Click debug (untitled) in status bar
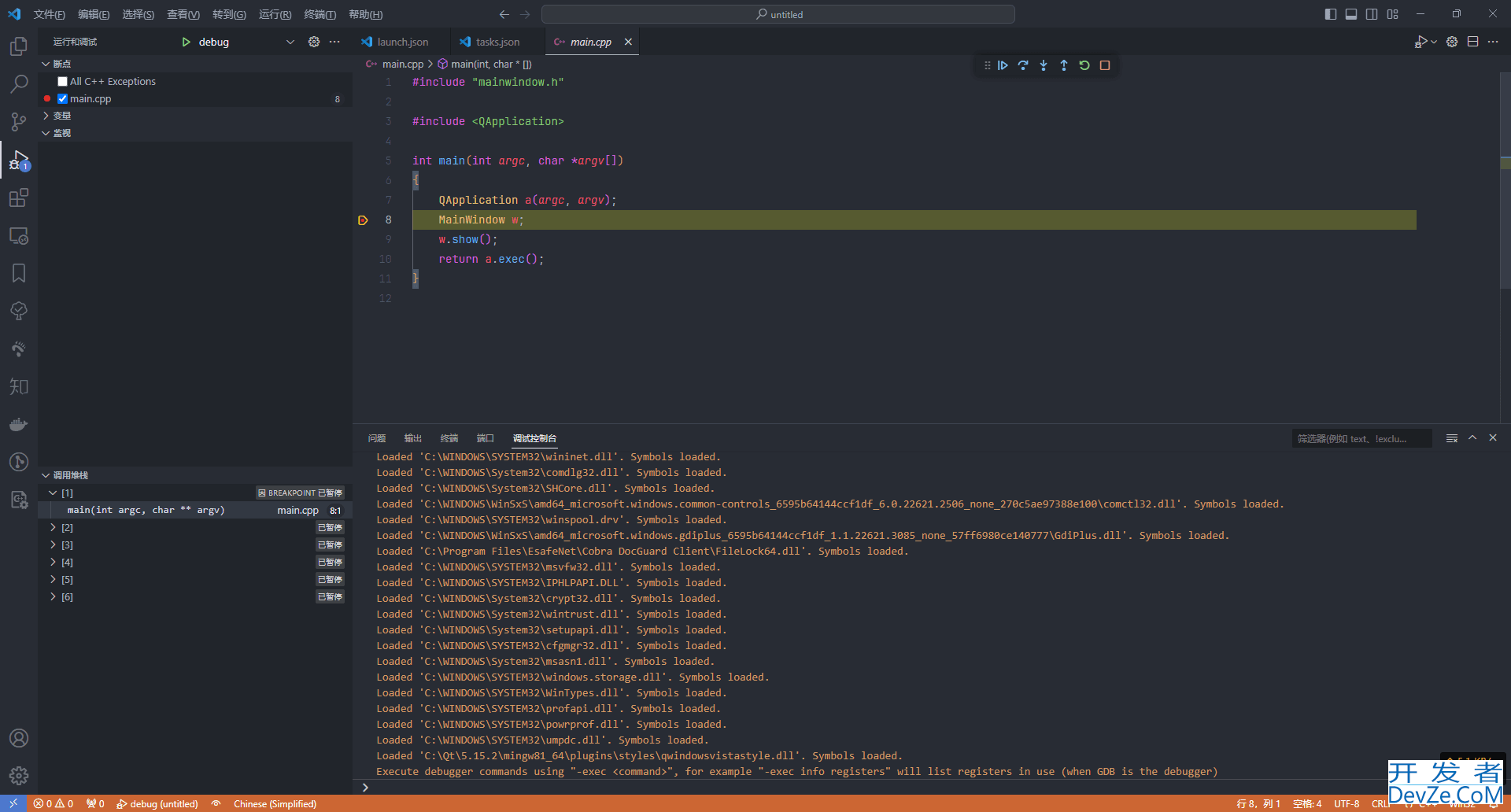This screenshot has width=1511, height=812. coord(157,803)
